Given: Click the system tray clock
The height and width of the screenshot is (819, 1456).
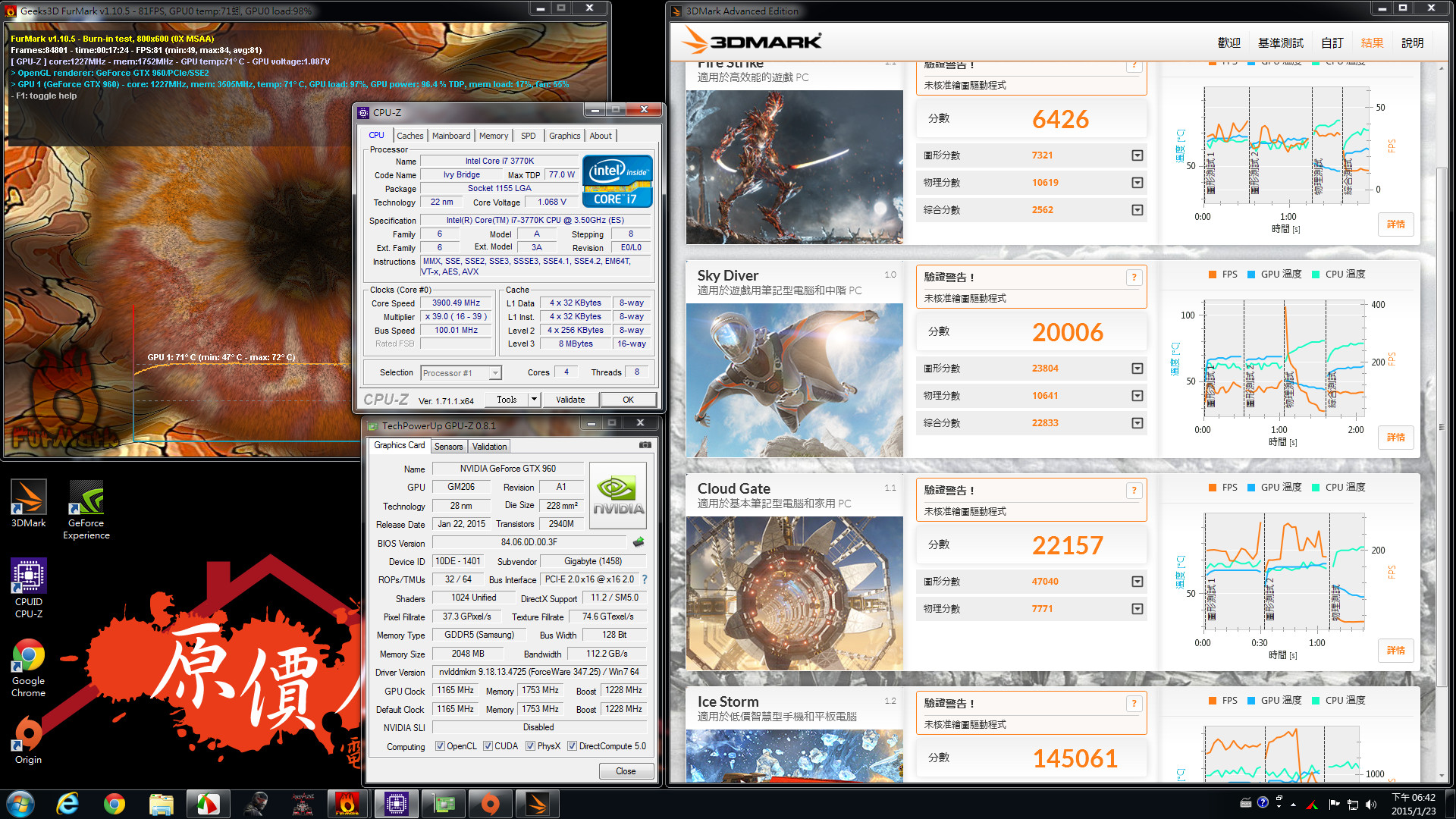Looking at the screenshot, I should pyautogui.click(x=1414, y=804).
